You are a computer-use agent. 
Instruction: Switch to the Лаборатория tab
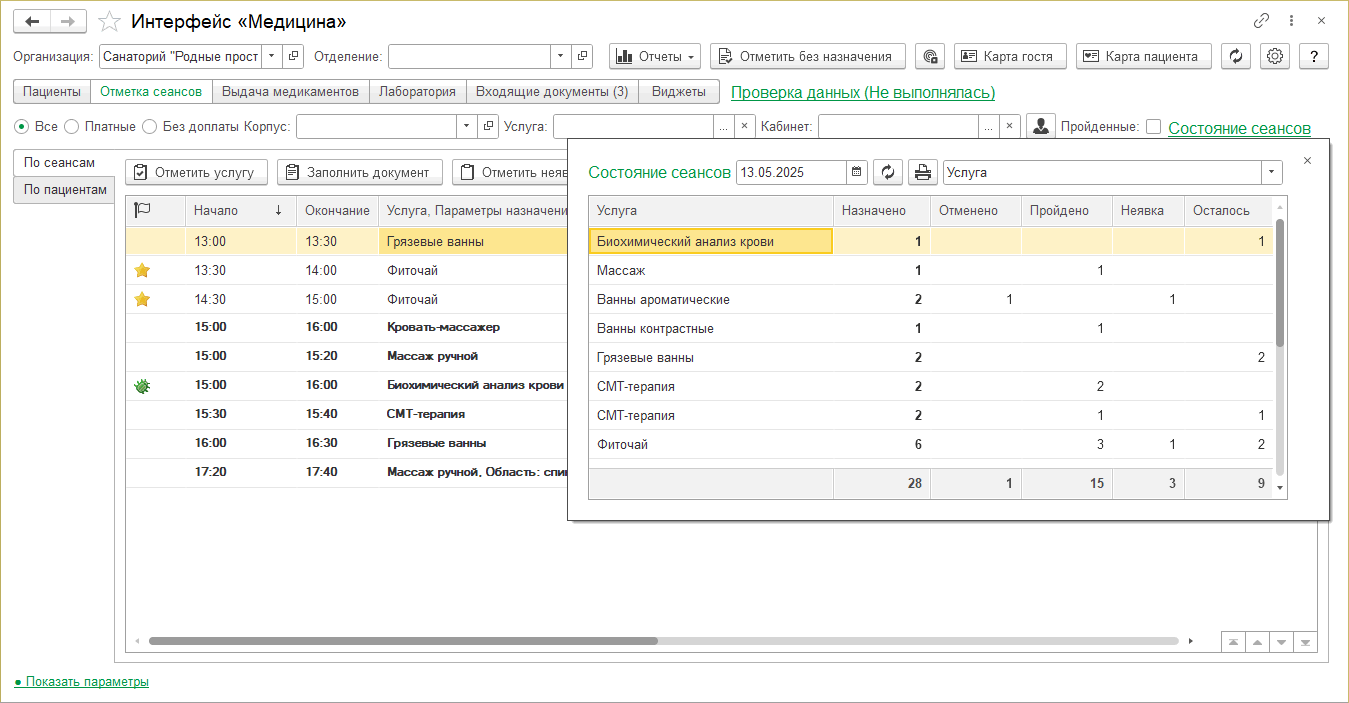click(x=417, y=92)
